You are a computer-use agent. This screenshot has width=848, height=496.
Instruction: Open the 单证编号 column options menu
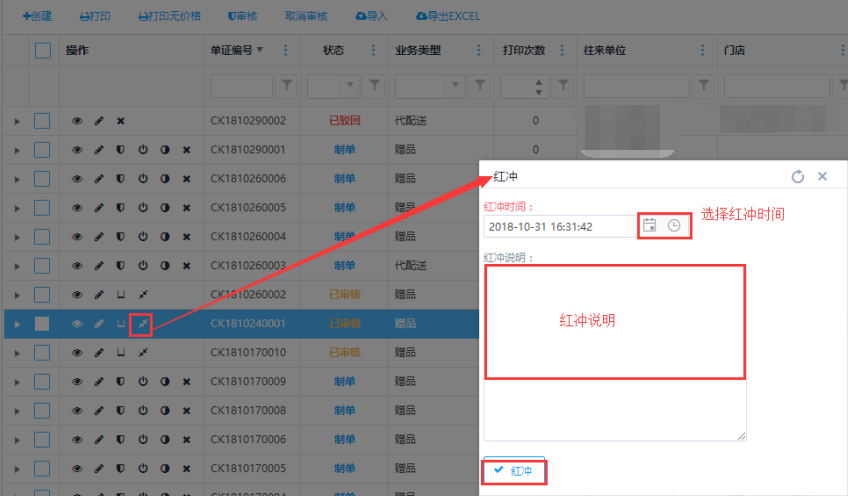[x=286, y=50]
